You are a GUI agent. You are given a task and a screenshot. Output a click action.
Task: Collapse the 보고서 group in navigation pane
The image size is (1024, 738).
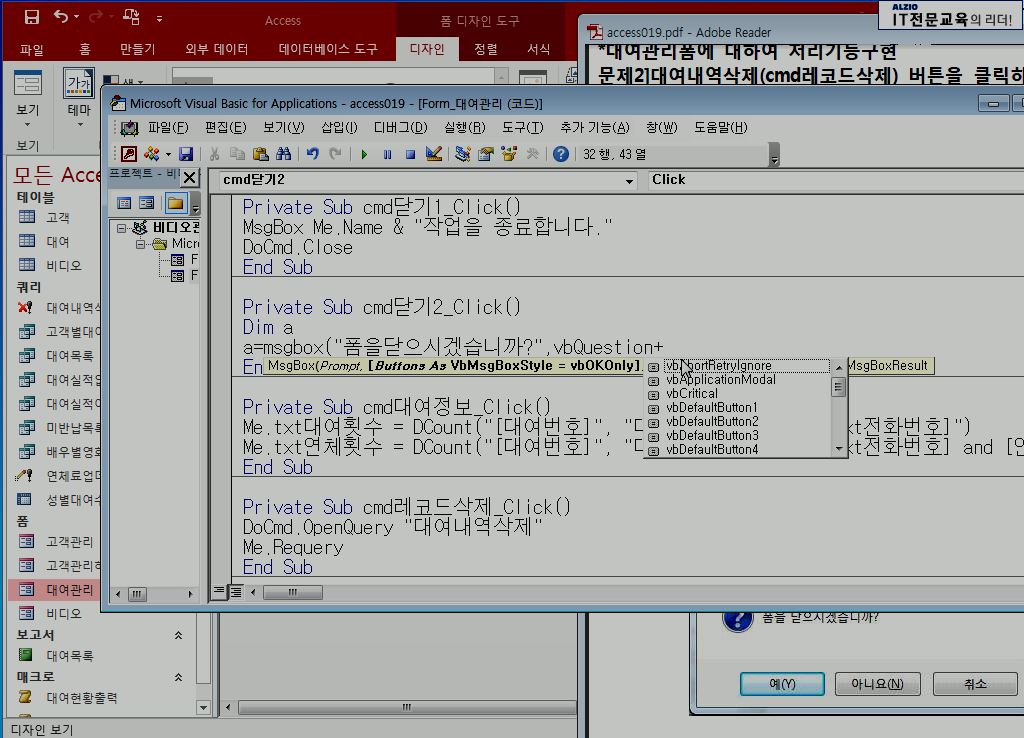178,635
